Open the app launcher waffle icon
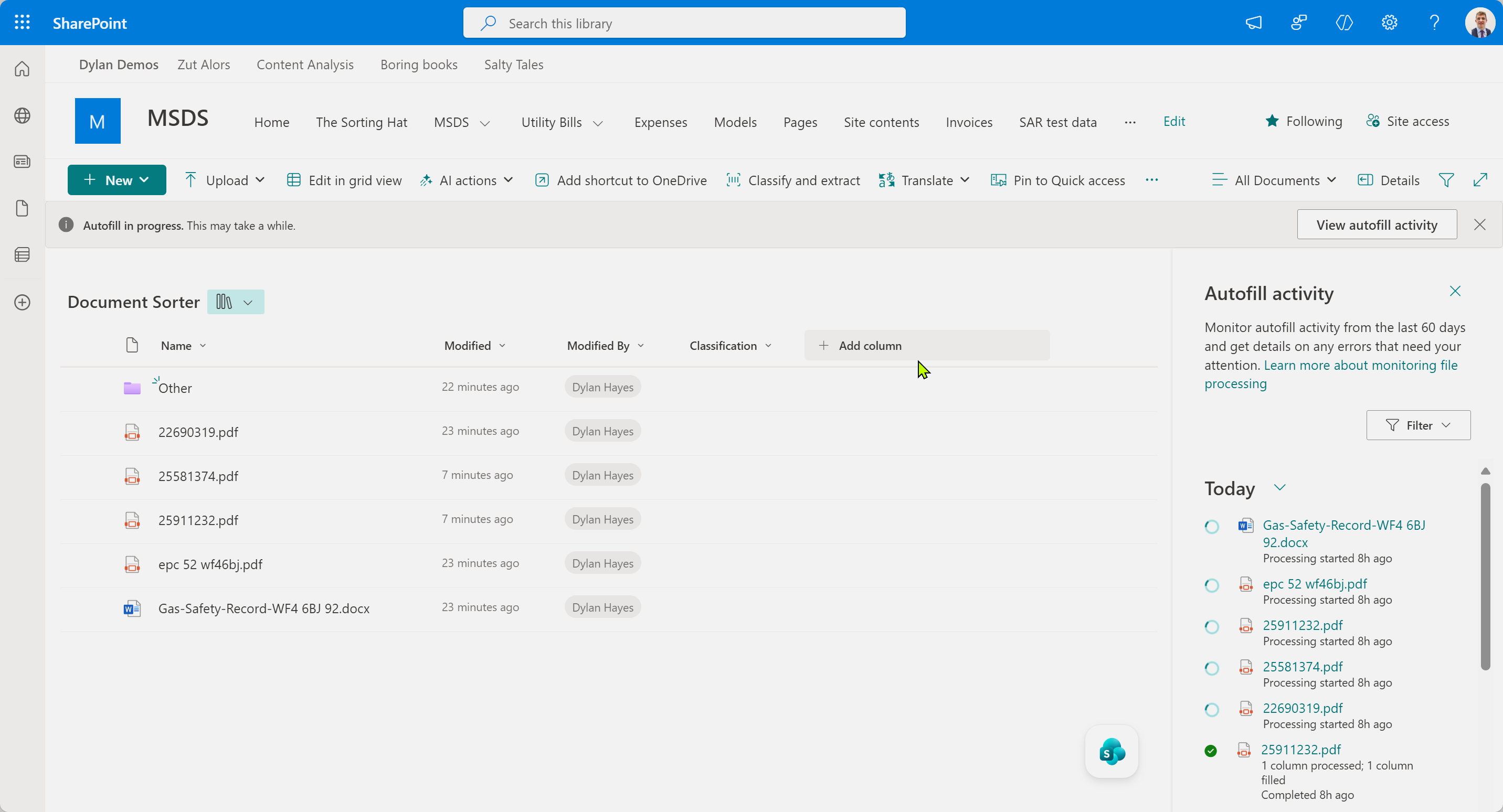 click(x=22, y=23)
